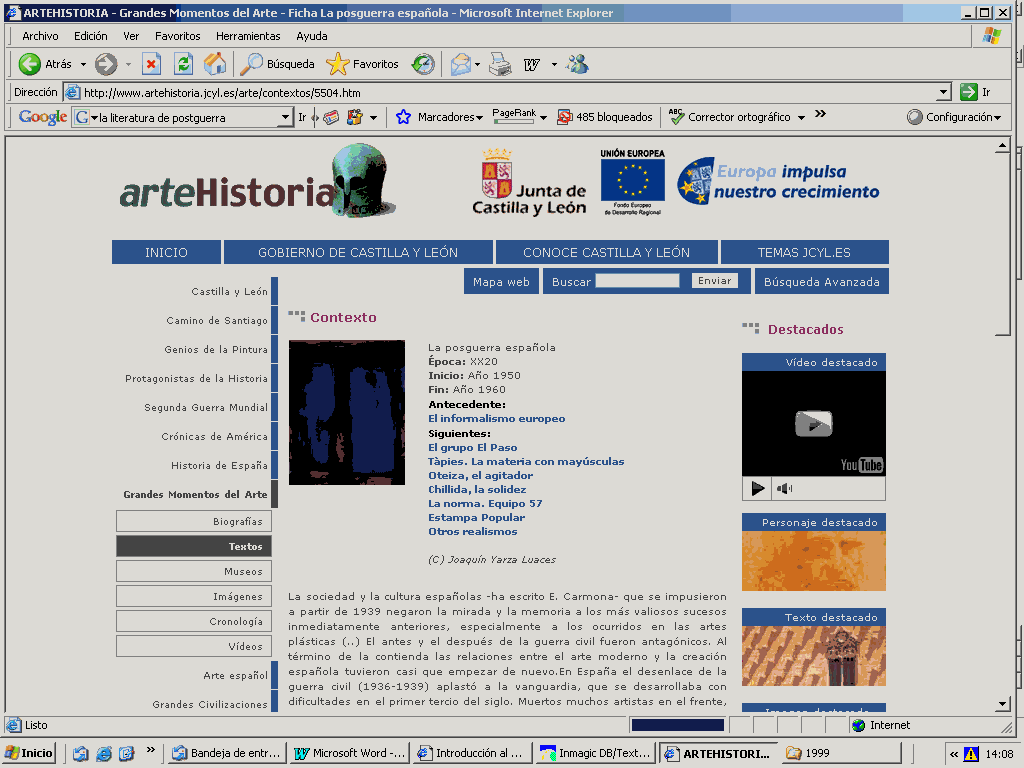Expand the PageRank dropdown arrow

pos(543,118)
